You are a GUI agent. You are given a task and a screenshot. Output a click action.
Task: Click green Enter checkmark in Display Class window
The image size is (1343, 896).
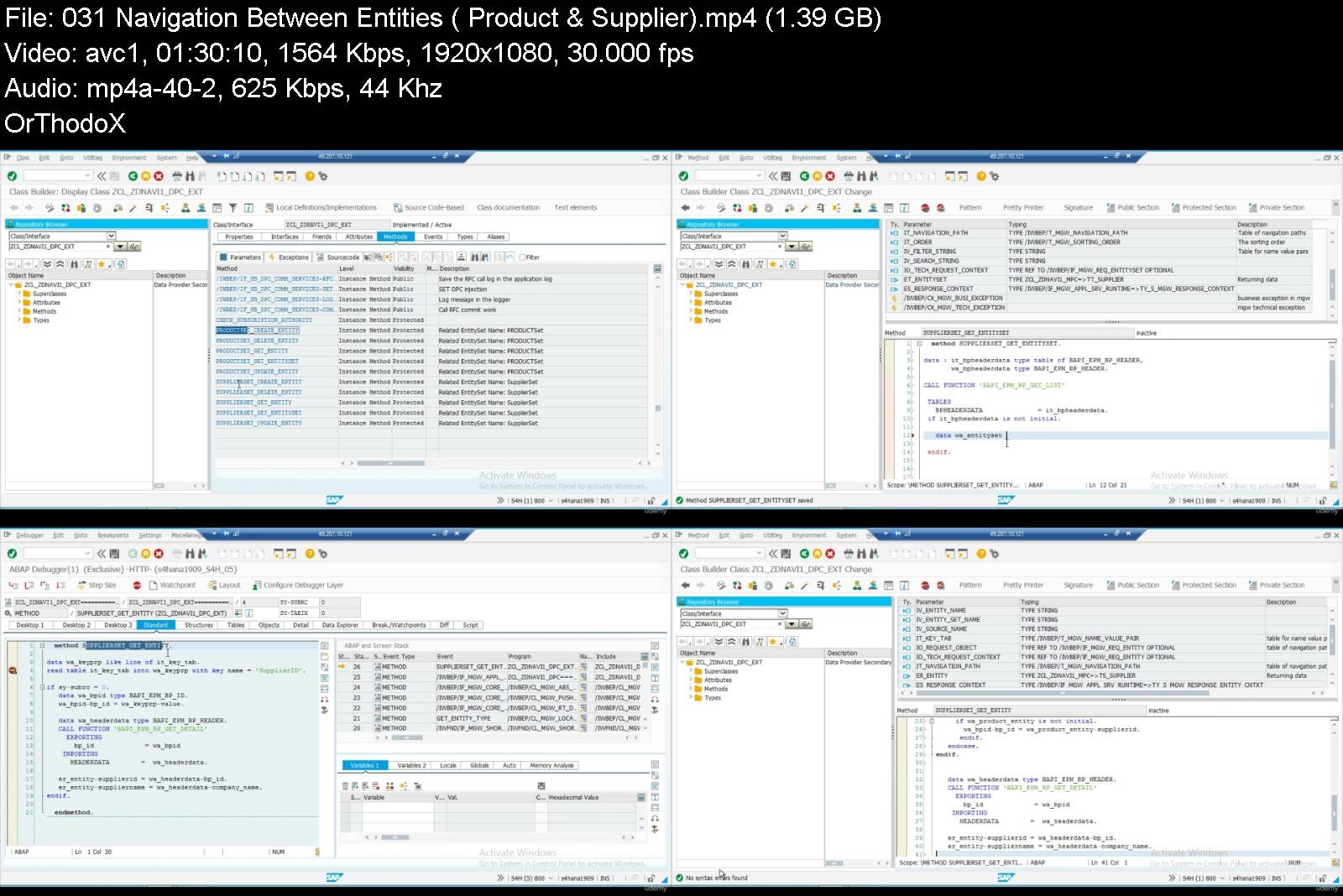(12, 176)
